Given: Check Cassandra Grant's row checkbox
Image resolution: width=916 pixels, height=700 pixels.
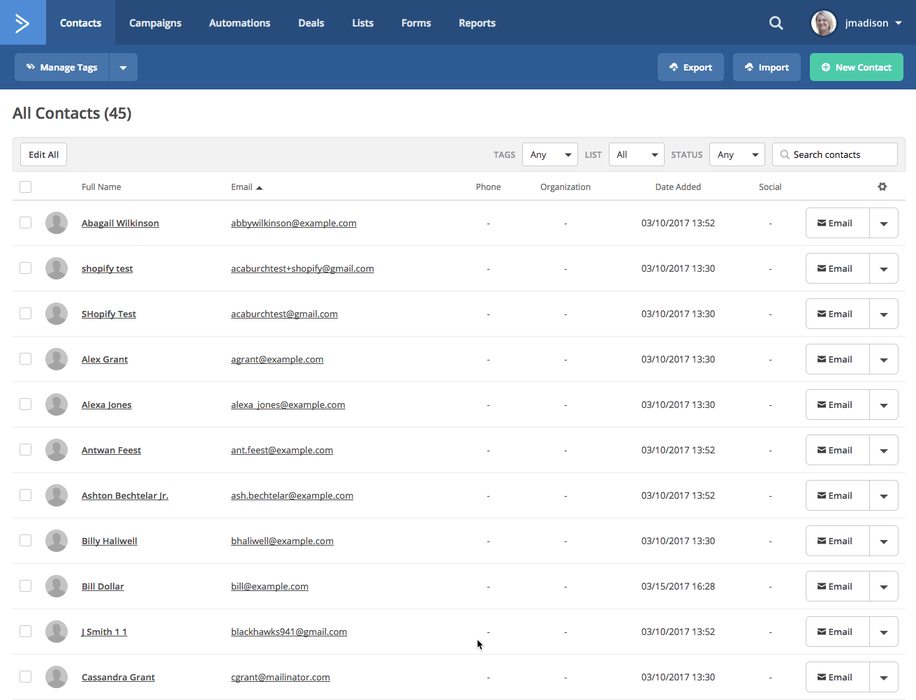Looking at the screenshot, I should click(x=25, y=677).
